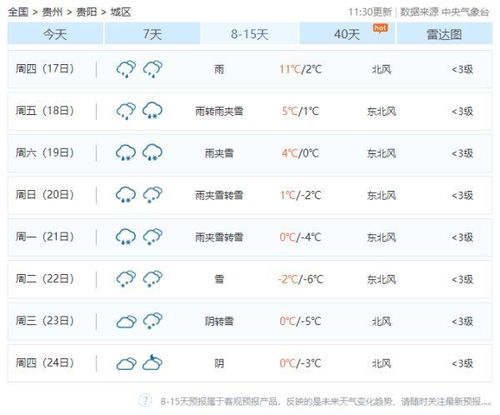Viewport: 500px width, 415px height.
Task: Click the 贵州 breadcrumb link
Action: point(52,12)
